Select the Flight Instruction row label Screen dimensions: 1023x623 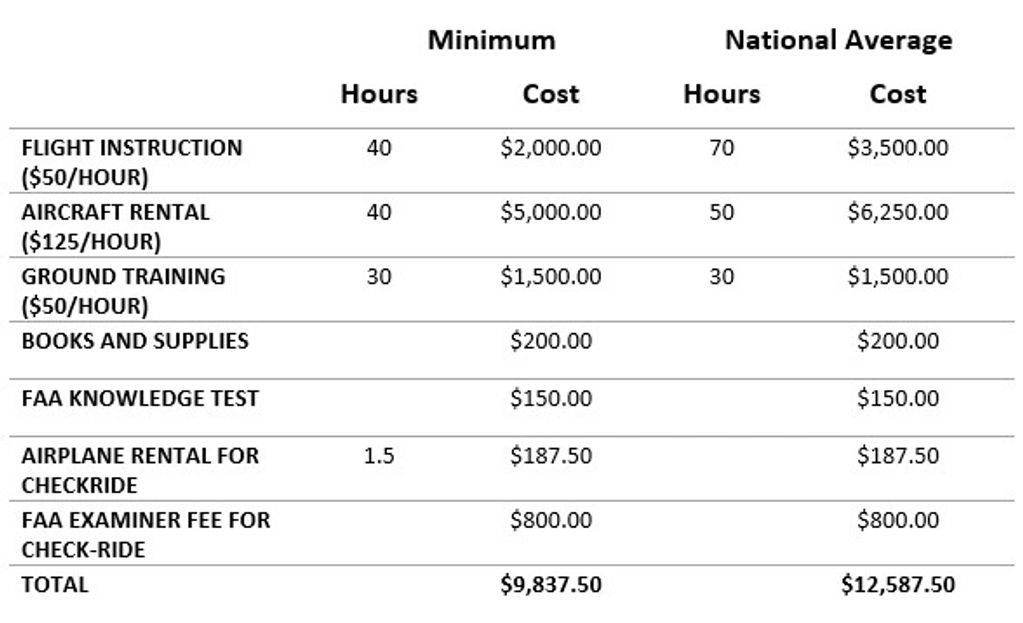pos(131,162)
